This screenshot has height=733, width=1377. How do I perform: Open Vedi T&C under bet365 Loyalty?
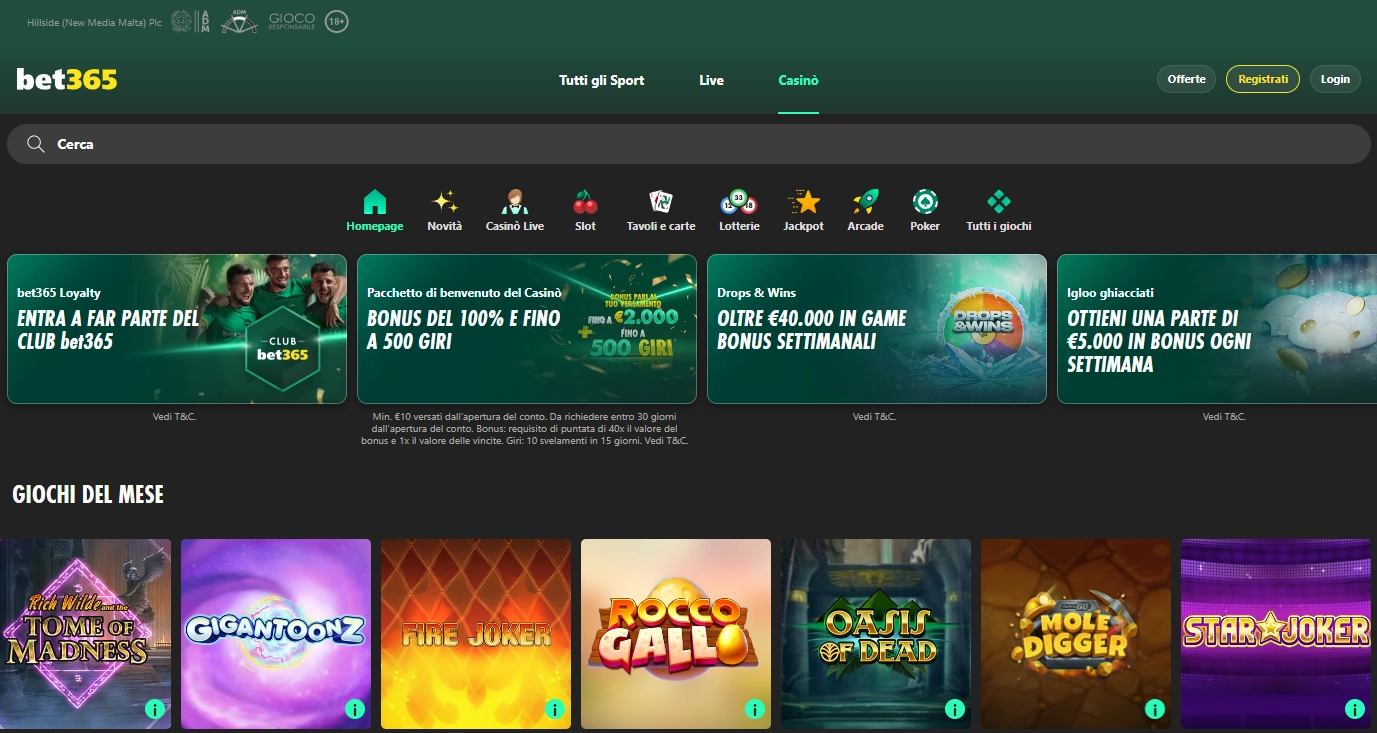(176, 416)
